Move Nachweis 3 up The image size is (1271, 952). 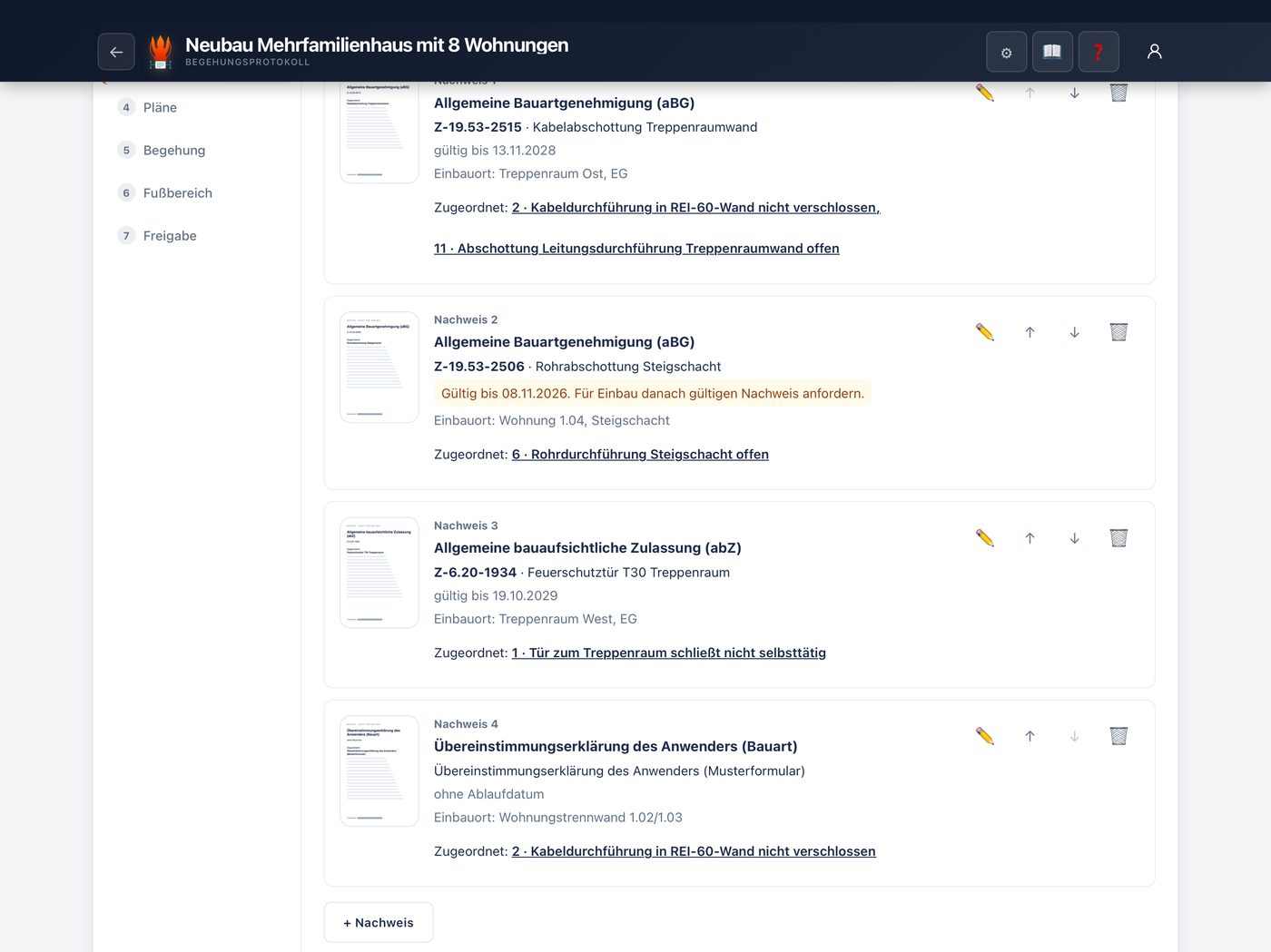pos(1030,538)
